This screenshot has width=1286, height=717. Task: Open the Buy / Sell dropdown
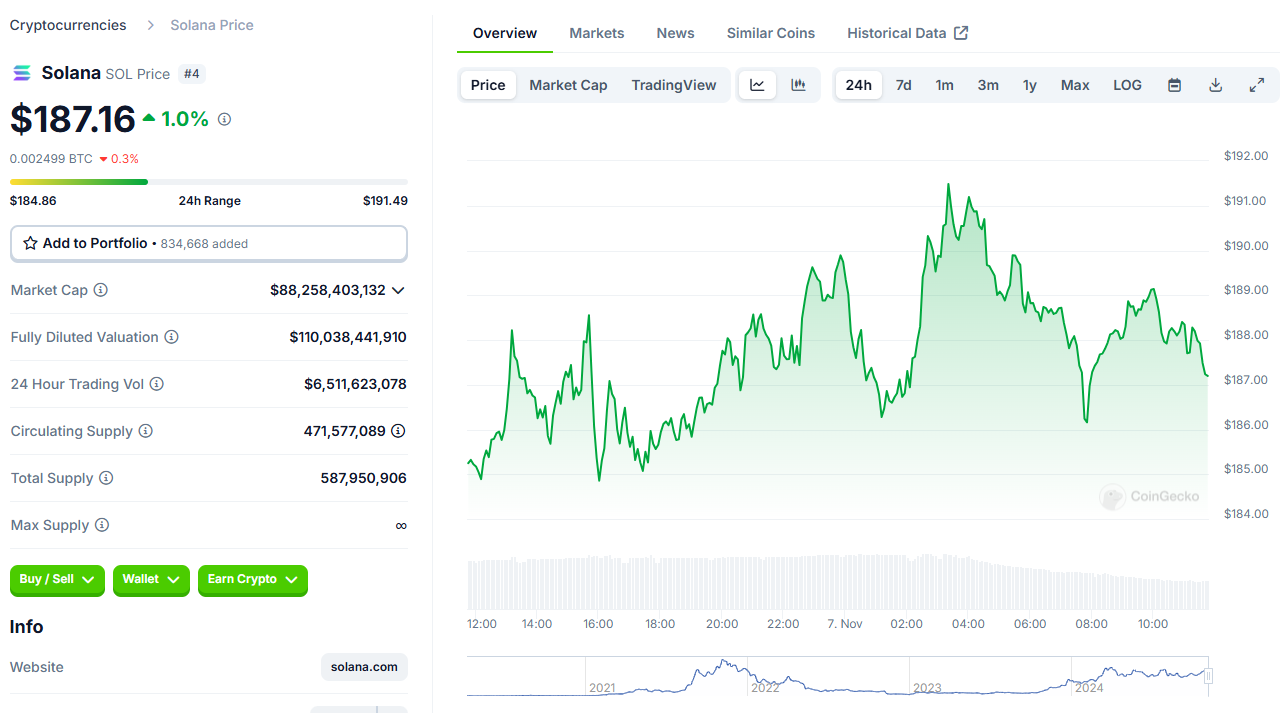[57, 580]
